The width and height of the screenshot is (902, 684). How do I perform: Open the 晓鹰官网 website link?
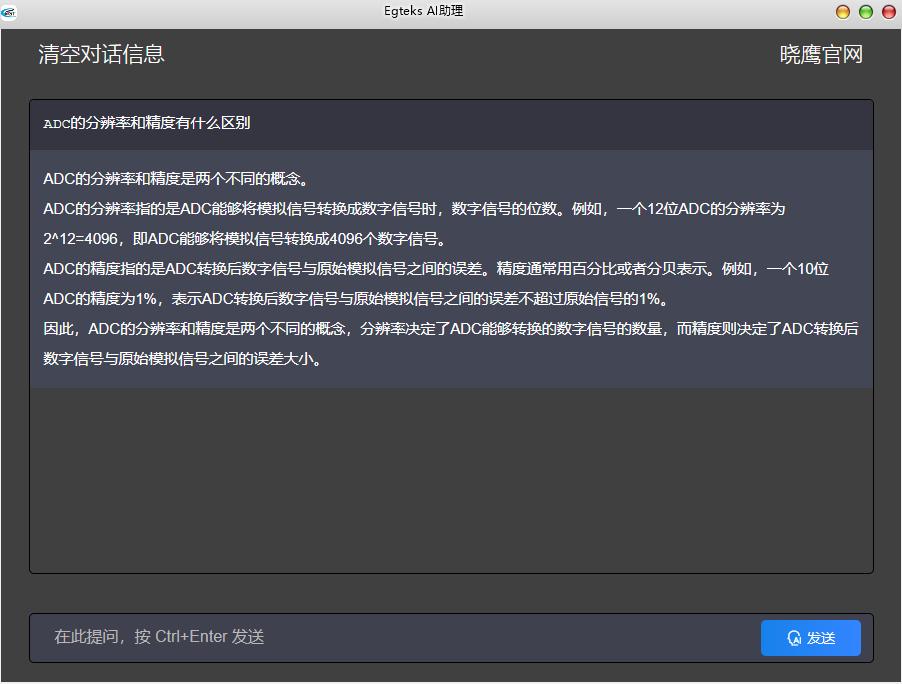click(x=821, y=55)
